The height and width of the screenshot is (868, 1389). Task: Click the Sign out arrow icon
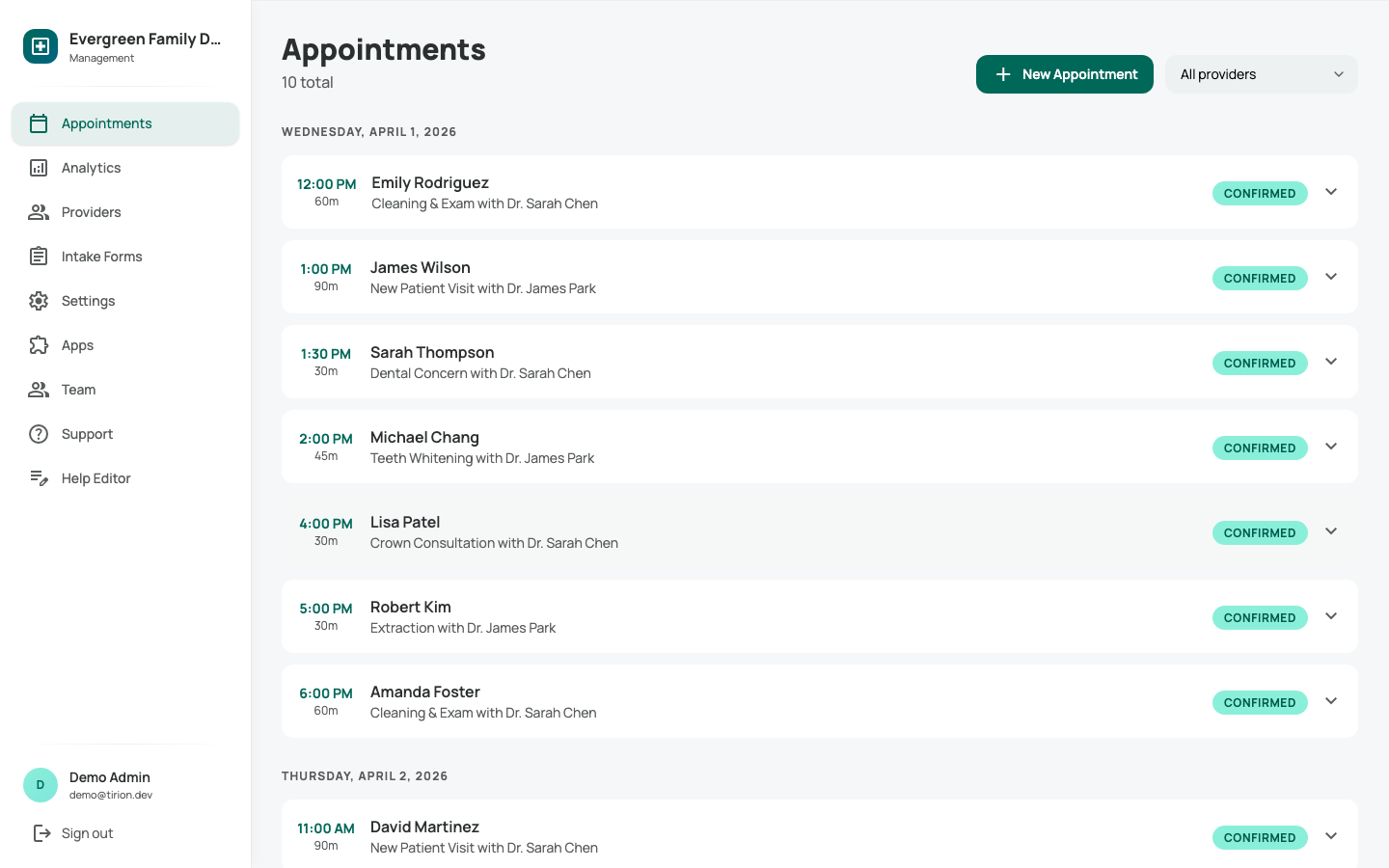[40, 832]
